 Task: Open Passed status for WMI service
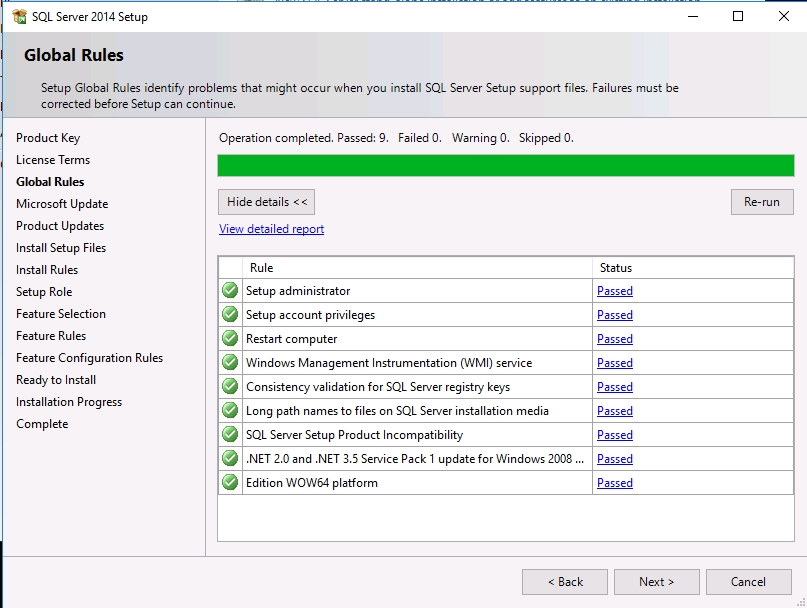coord(615,363)
